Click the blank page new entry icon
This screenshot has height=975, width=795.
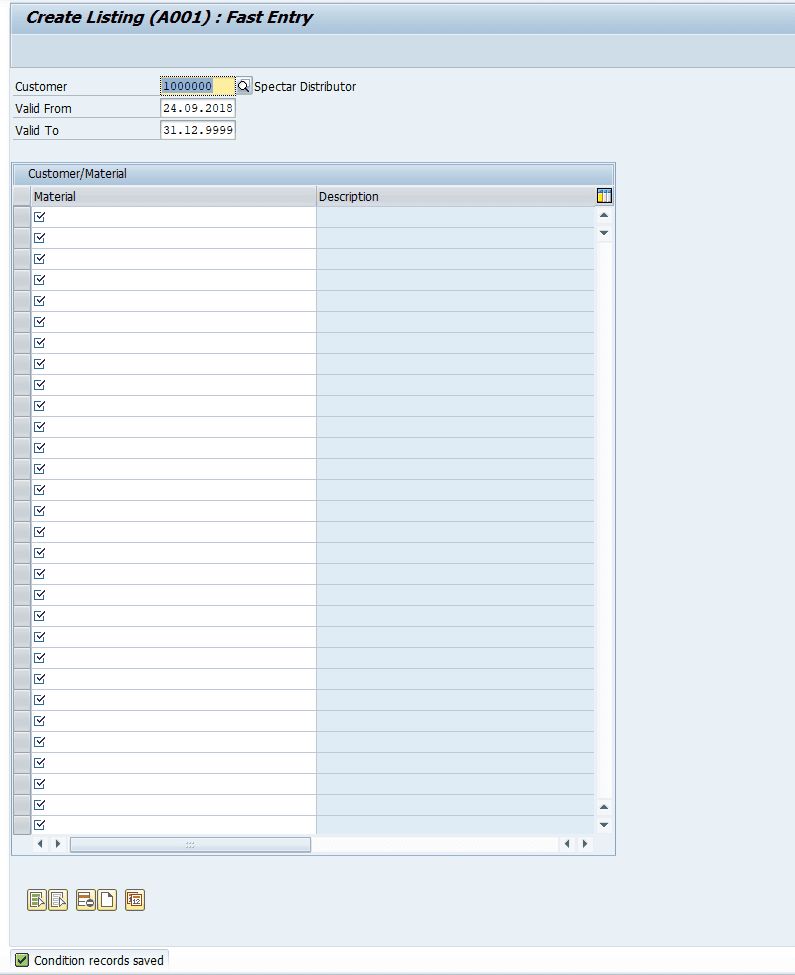point(107,900)
